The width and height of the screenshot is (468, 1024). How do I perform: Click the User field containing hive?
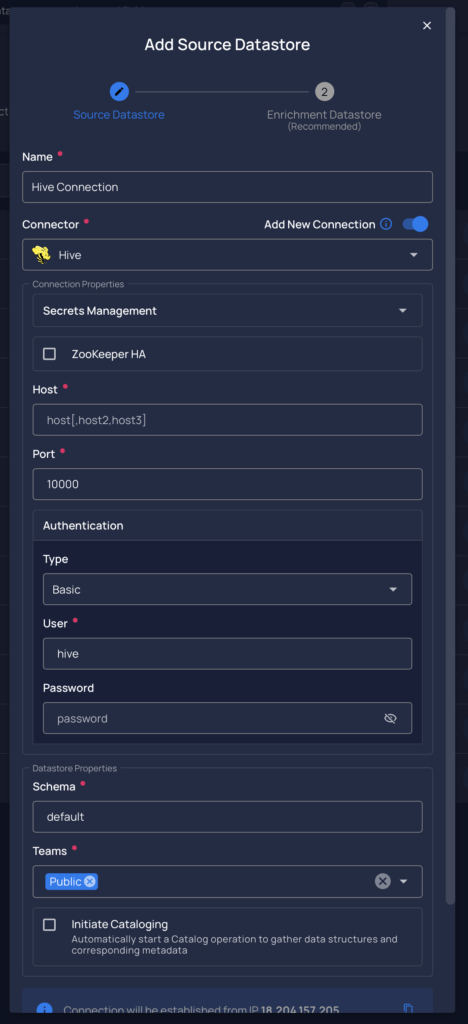[227, 654]
